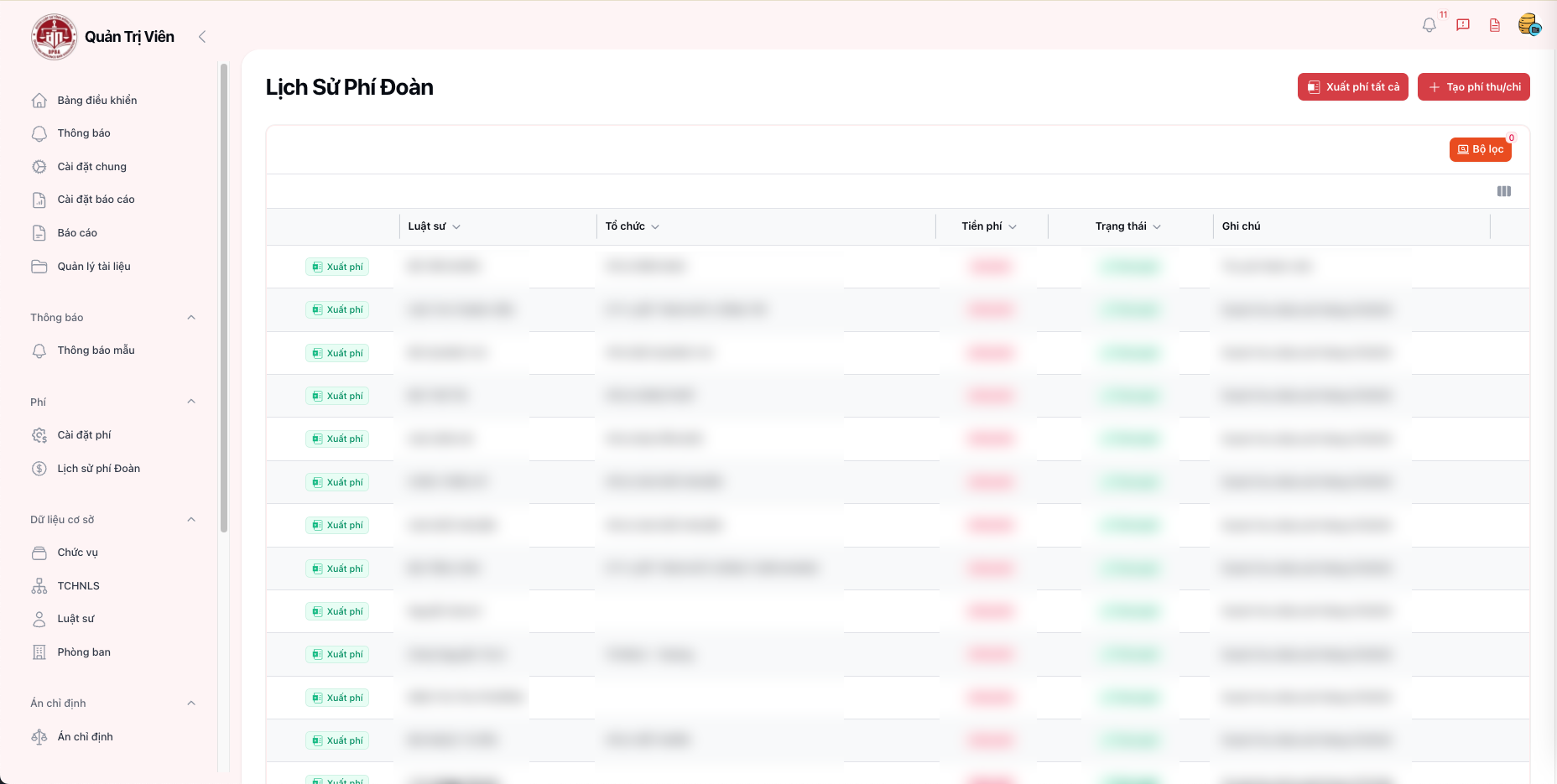Open Bảng điều khiển from sidebar
The height and width of the screenshot is (784, 1557).
(96, 101)
